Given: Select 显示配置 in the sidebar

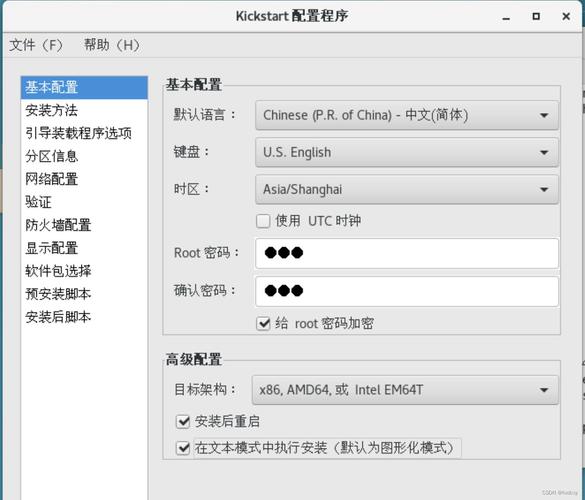Looking at the screenshot, I should (84, 248).
